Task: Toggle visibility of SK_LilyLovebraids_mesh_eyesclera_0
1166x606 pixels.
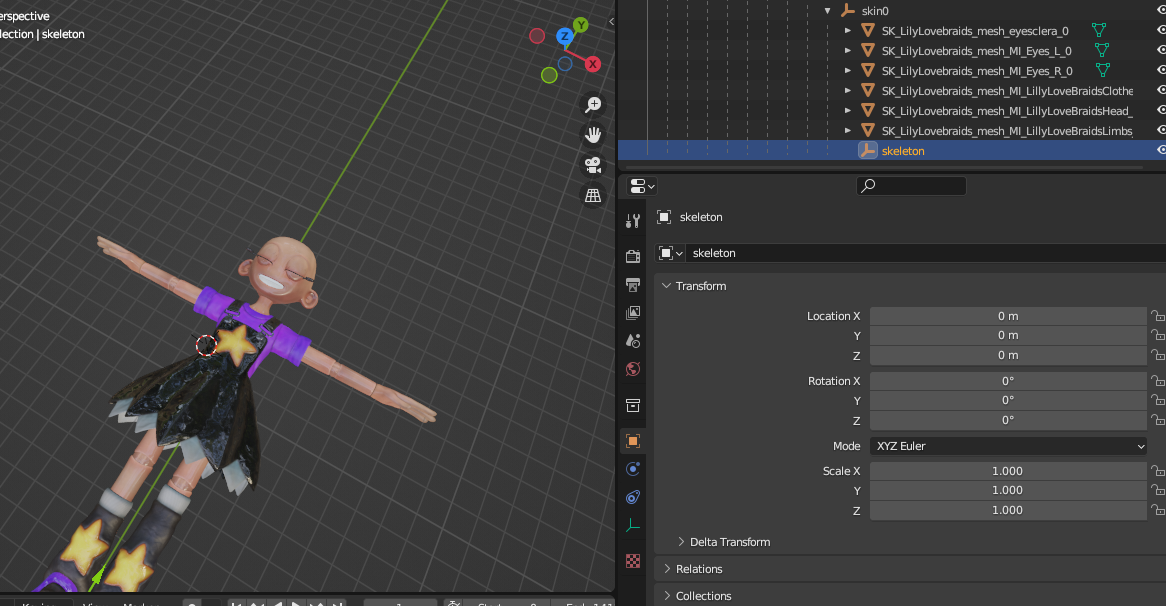Action: tap(1160, 30)
